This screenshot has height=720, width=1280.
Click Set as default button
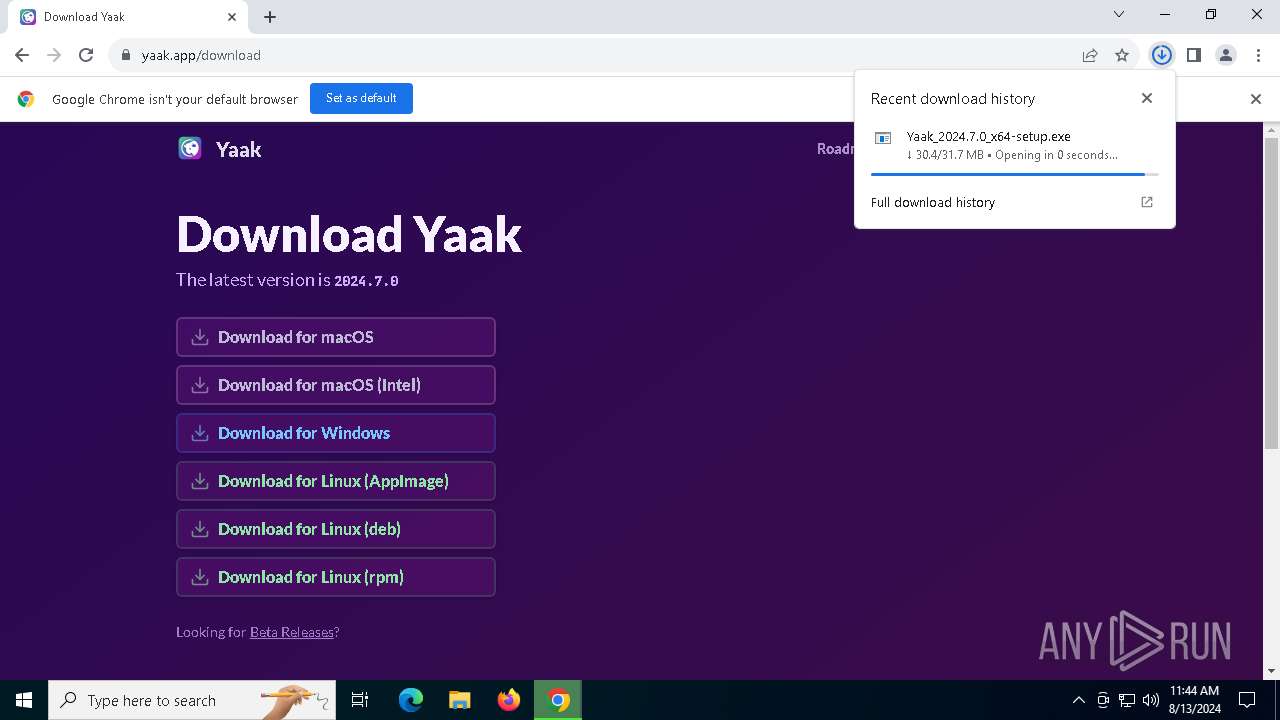click(361, 98)
